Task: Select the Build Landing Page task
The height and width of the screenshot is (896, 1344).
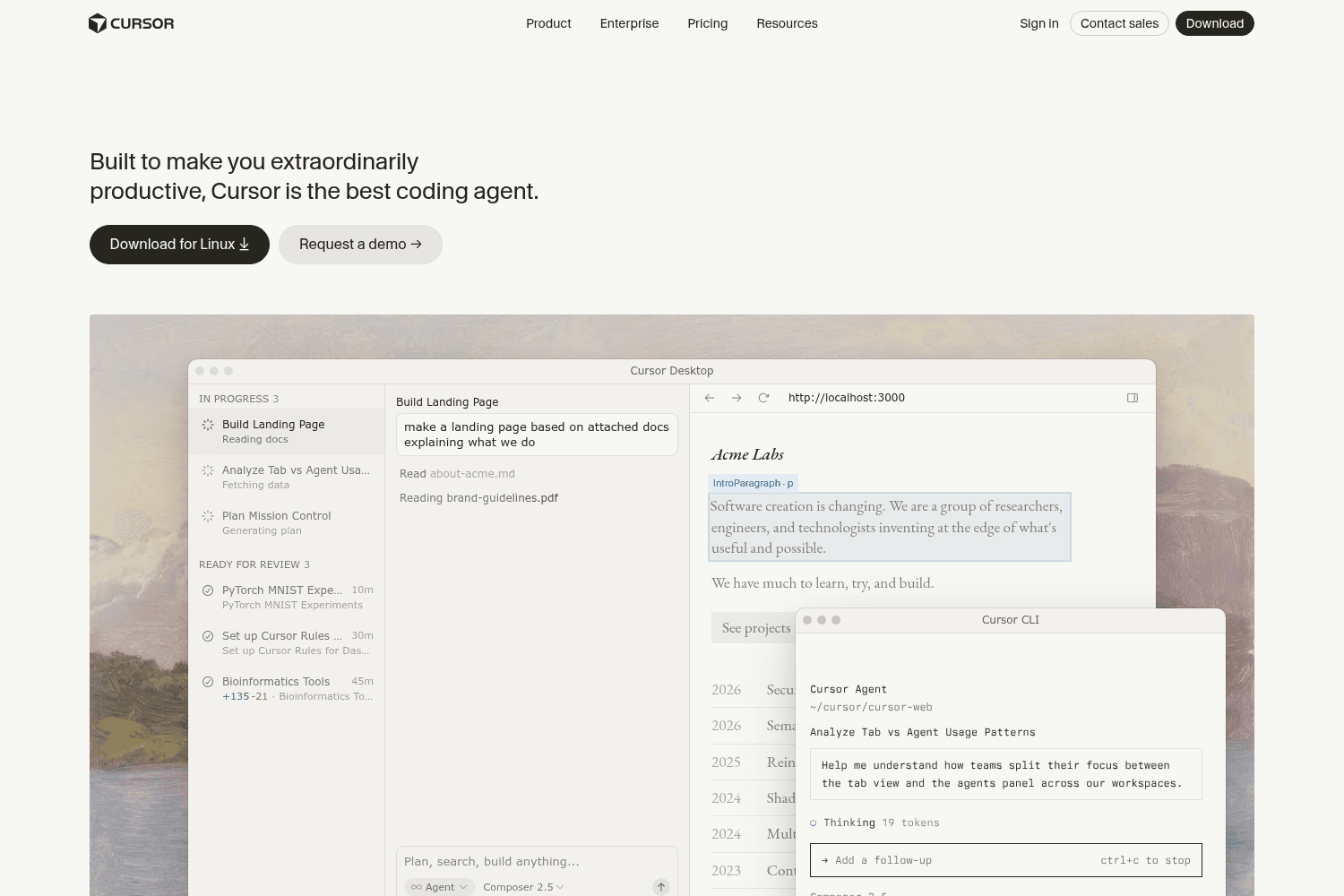Action: [287, 432]
